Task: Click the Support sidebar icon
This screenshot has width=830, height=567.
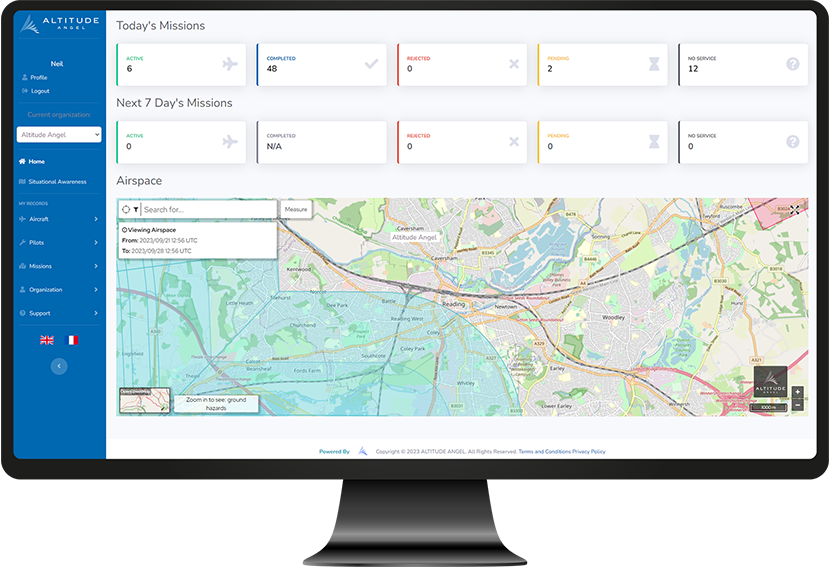Action: 22,313
